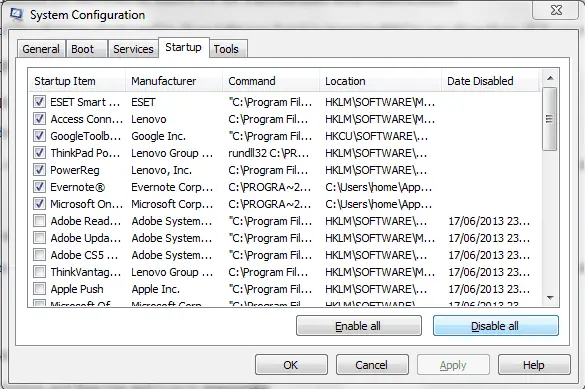This screenshot has height=389, width=585.
Task: Select the 'Apple Push' startup item name
Action: coord(77,289)
